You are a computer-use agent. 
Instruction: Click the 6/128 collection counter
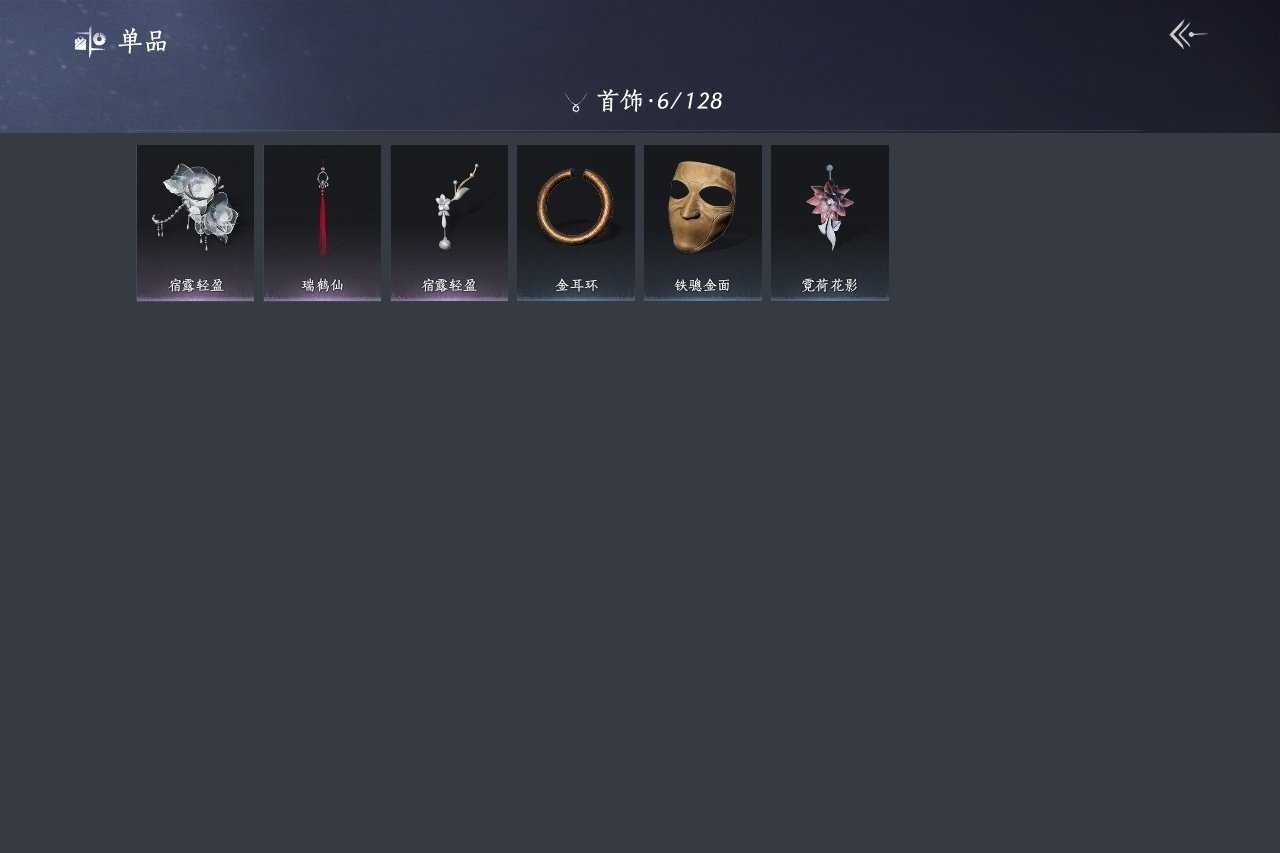click(689, 101)
